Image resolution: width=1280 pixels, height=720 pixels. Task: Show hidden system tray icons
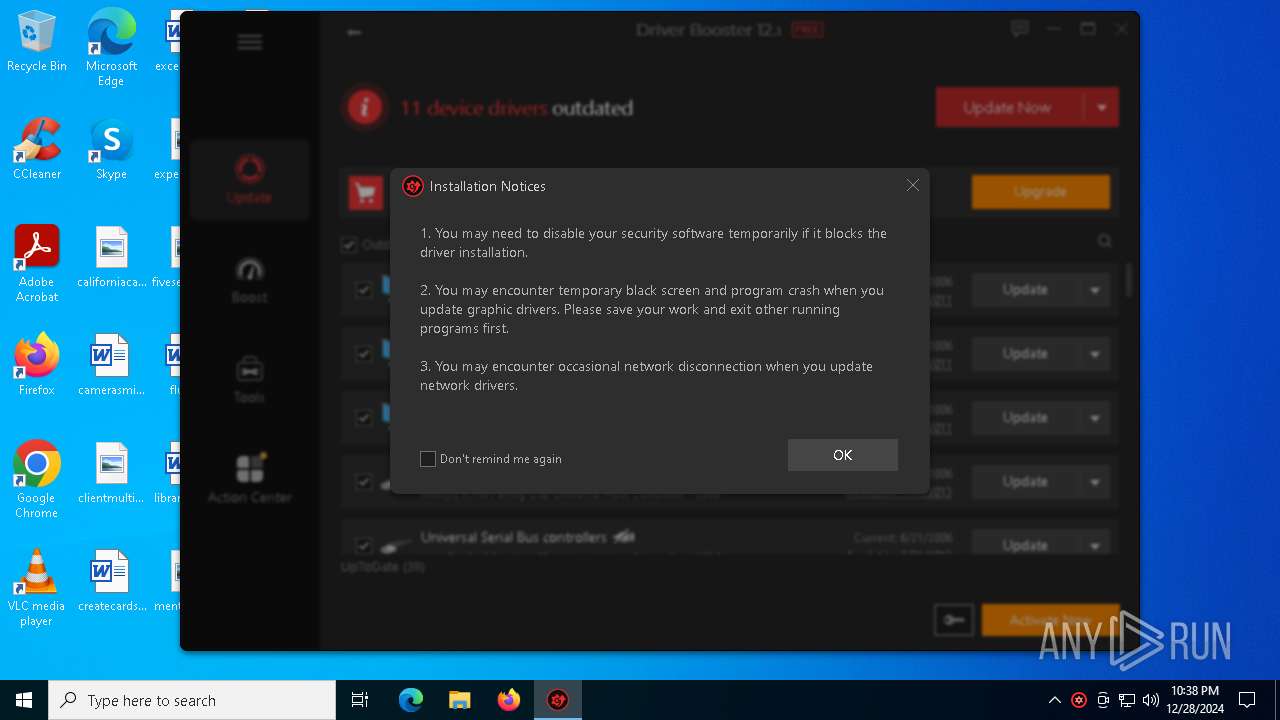[1054, 700]
